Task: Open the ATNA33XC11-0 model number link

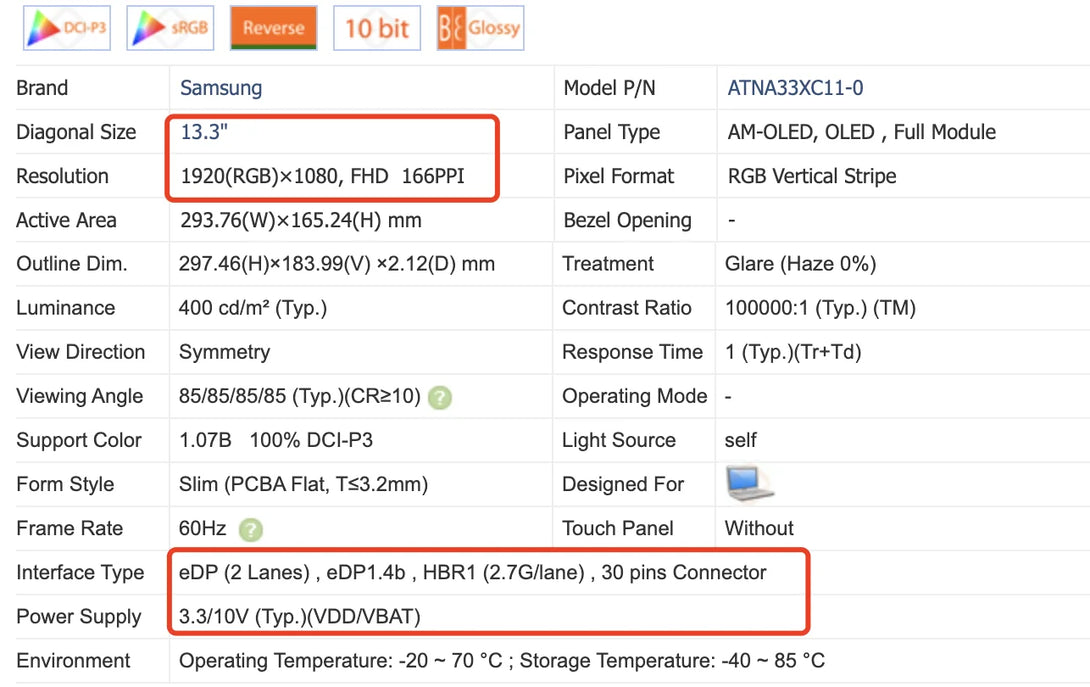Action: [x=795, y=88]
